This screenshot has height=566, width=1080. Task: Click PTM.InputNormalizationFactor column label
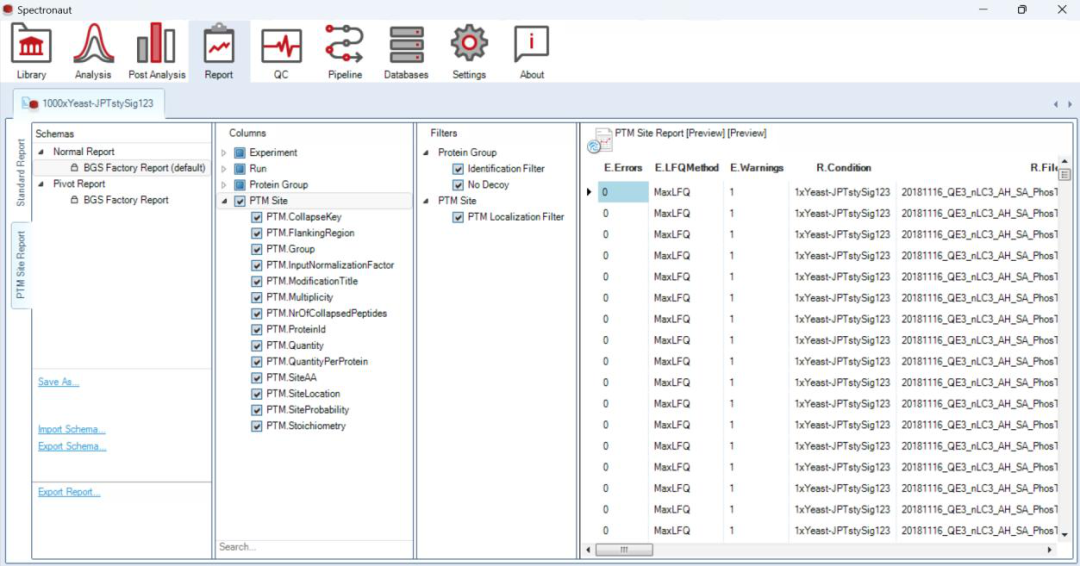click(330, 265)
